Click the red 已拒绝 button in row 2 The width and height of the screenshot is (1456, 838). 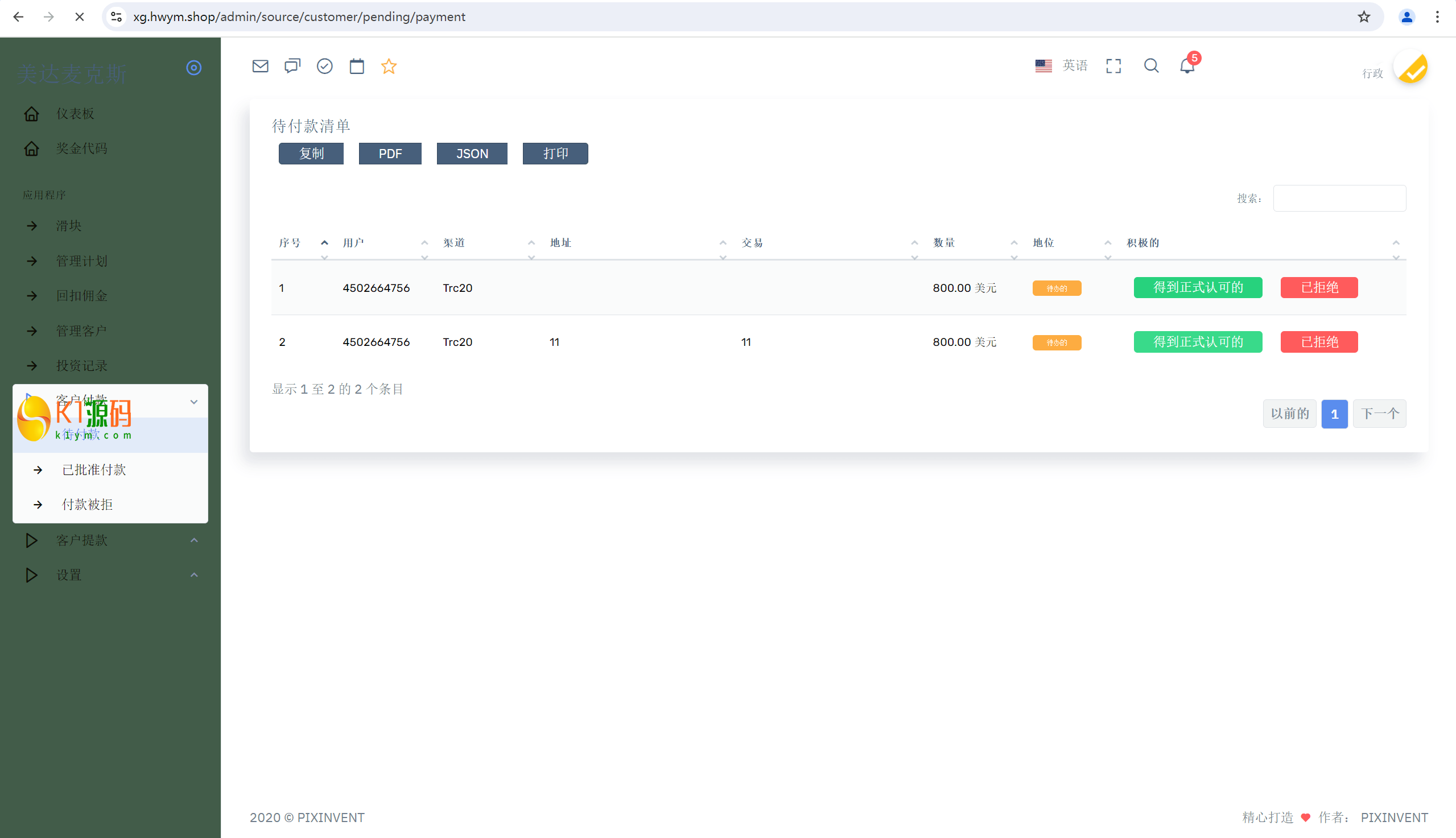click(1318, 342)
